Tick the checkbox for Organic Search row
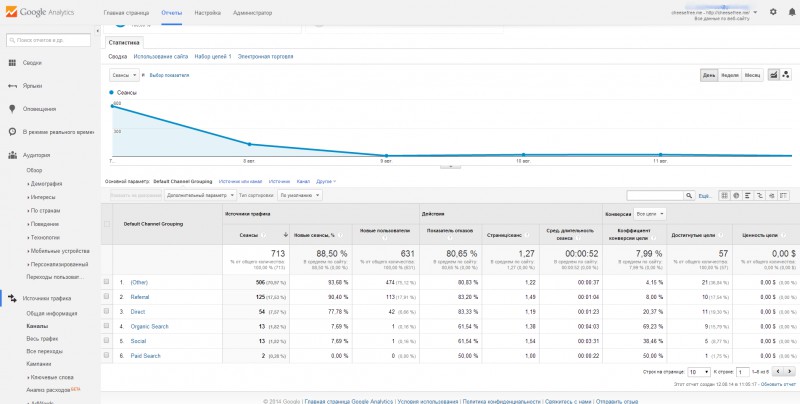800x404 pixels. (x=106, y=326)
